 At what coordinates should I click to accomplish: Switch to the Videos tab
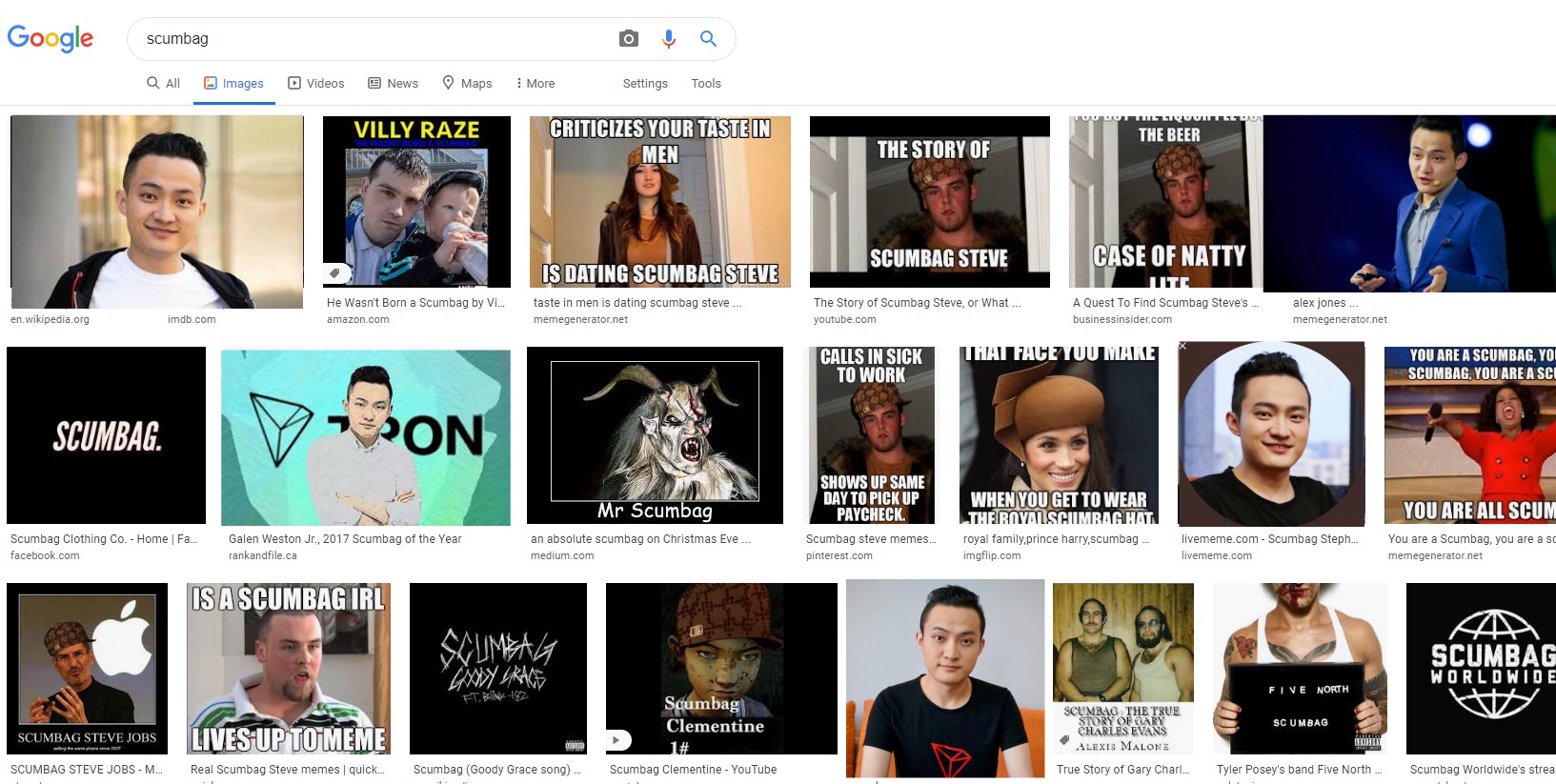coord(316,83)
